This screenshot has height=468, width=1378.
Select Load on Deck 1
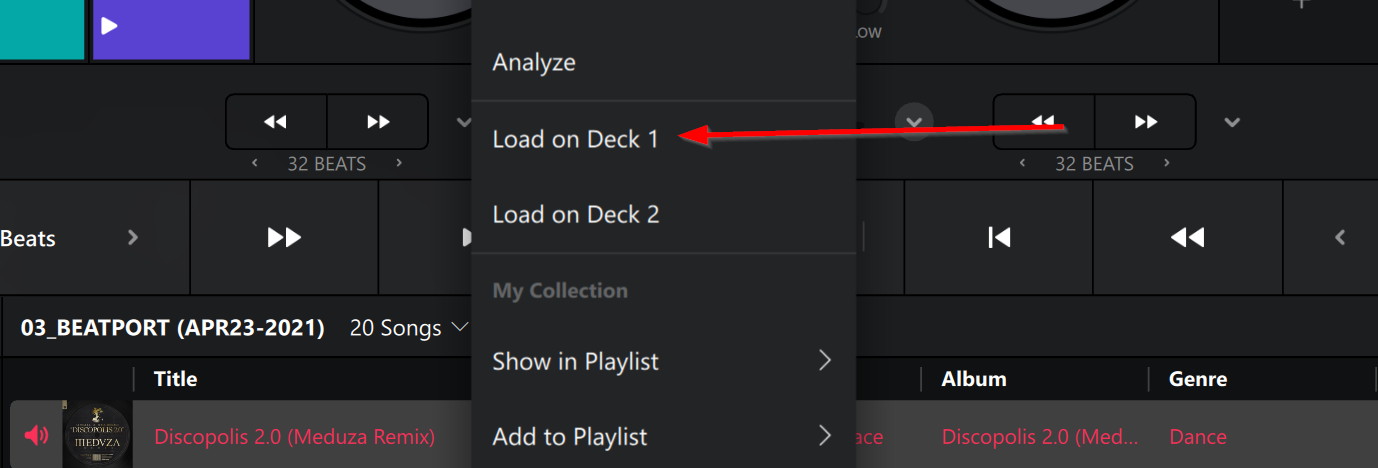[576, 139]
